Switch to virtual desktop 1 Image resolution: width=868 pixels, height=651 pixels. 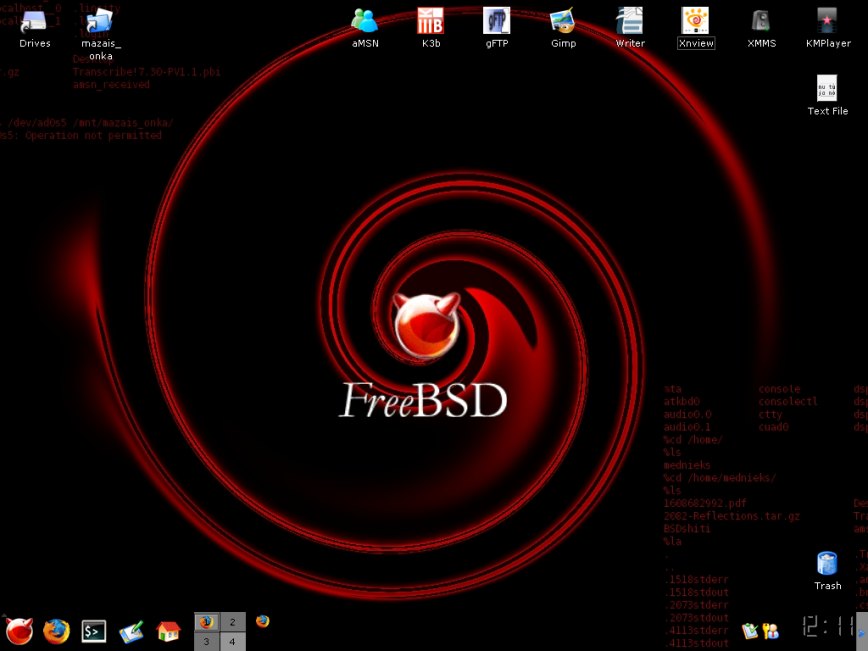[x=206, y=622]
